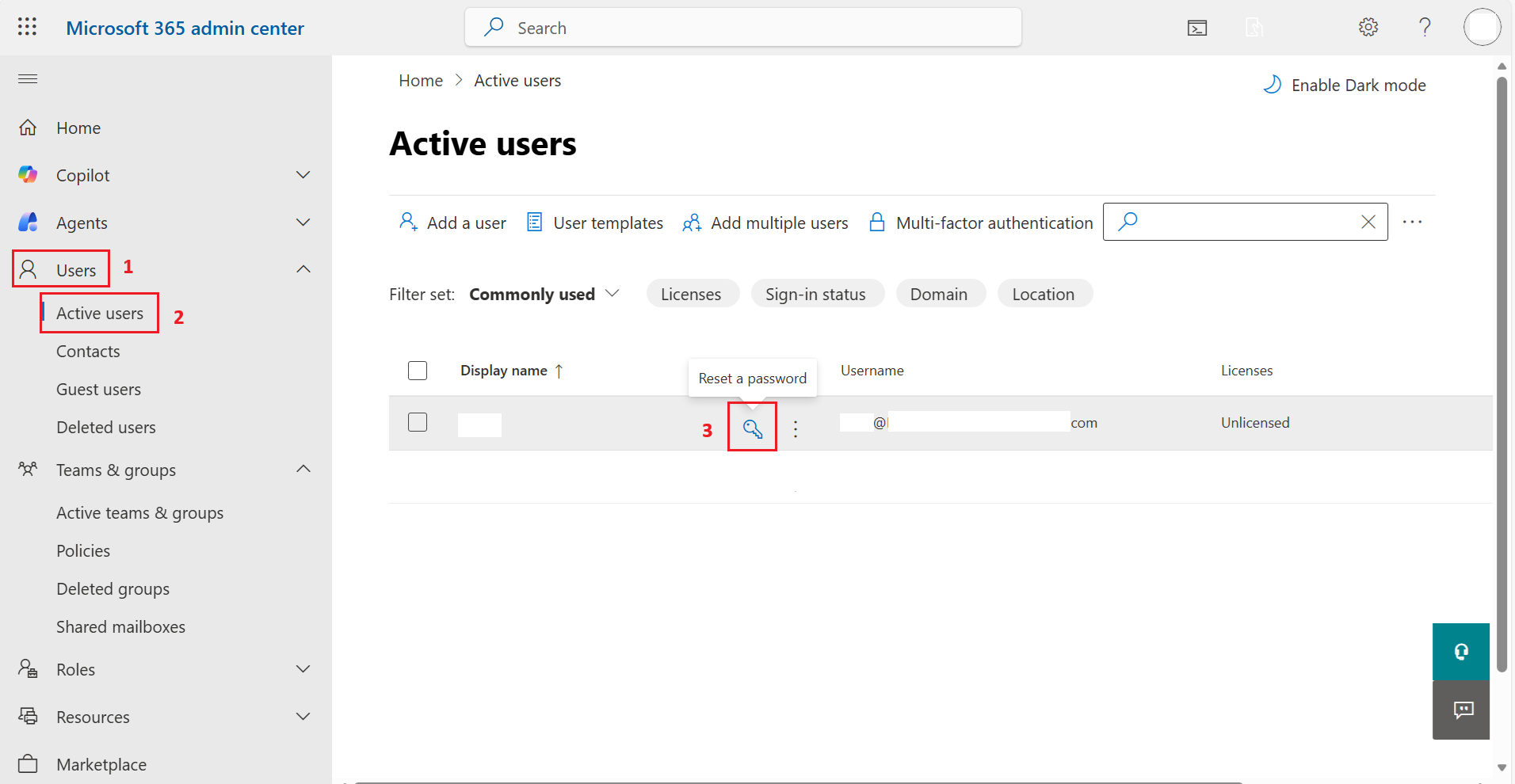The width and height of the screenshot is (1515, 784).
Task: Open the Help question mark icon
Action: click(1425, 28)
